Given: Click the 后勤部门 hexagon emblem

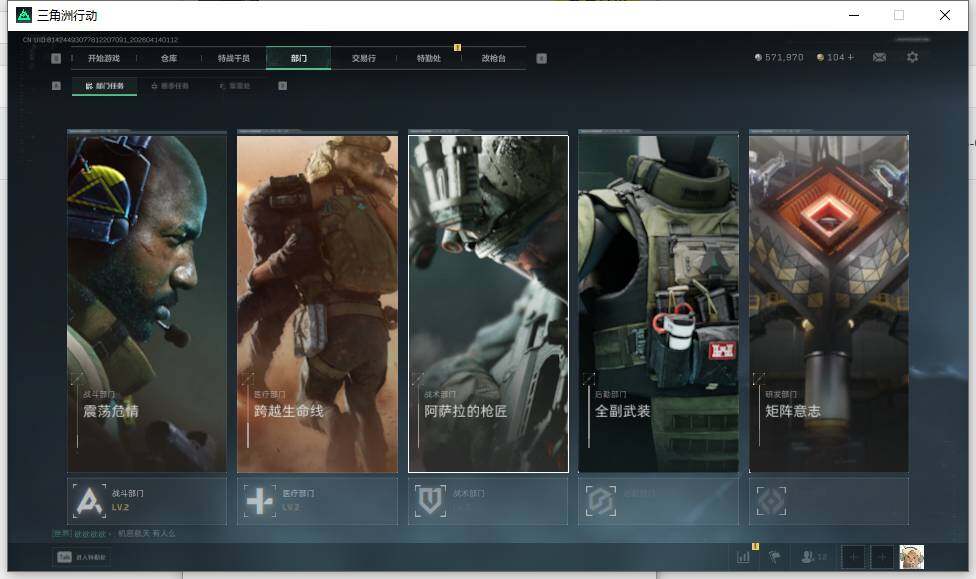Looking at the screenshot, I should point(600,500).
